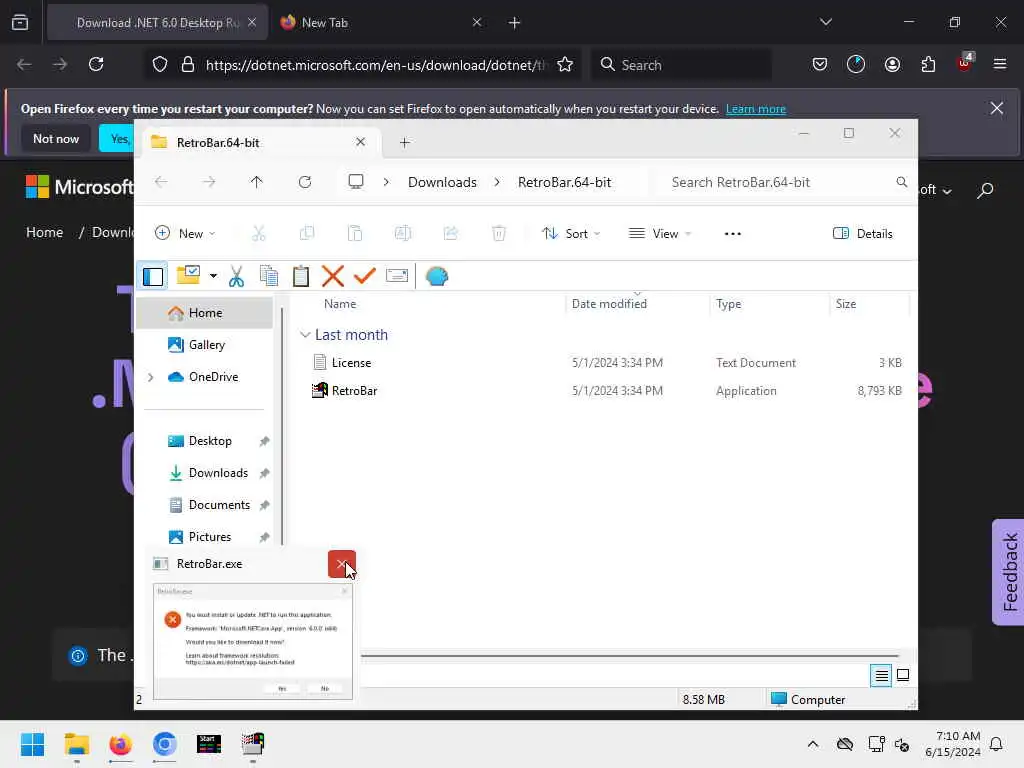Open Desktop in Quick access
Screen dimensions: 1024x768
pos(210,441)
